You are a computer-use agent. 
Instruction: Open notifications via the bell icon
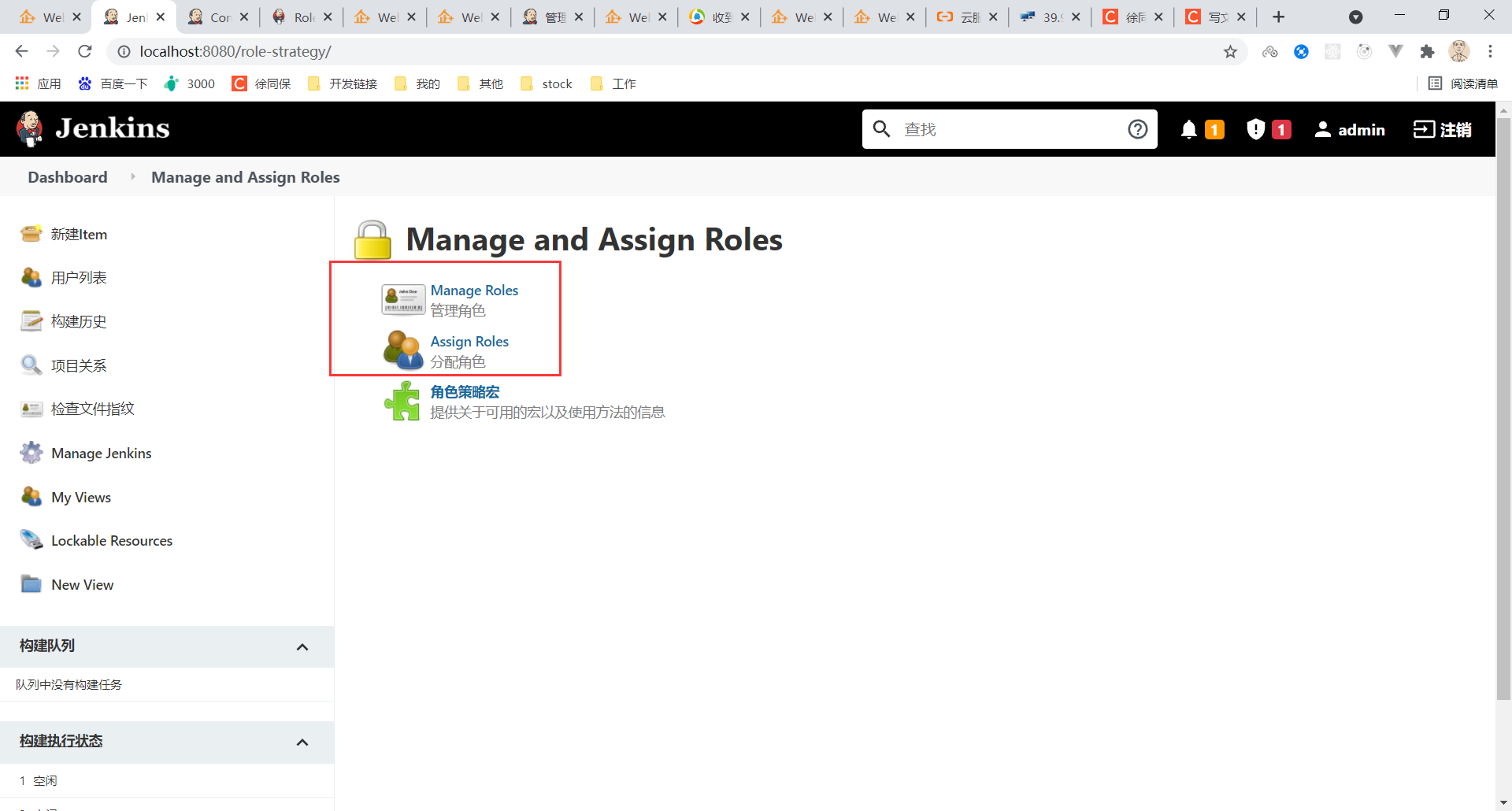(x=1189, y=129)
